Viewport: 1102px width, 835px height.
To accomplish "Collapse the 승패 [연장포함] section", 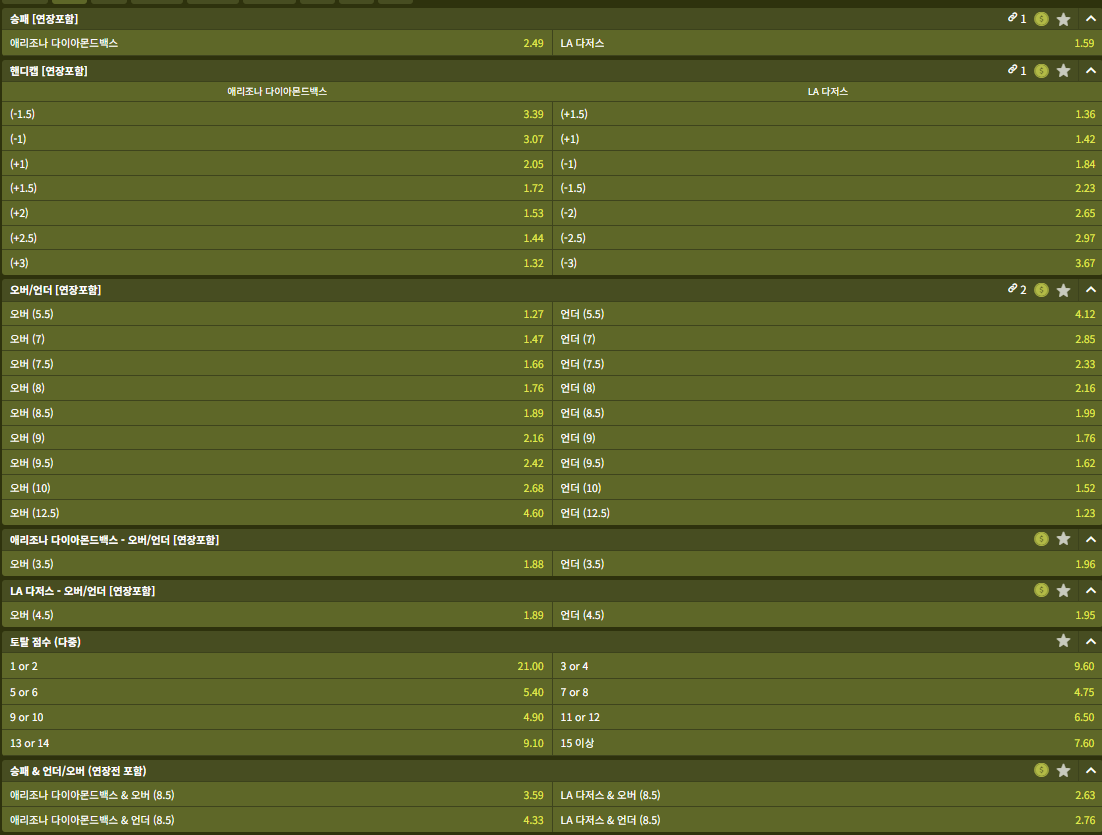I will coord(1091,19).
